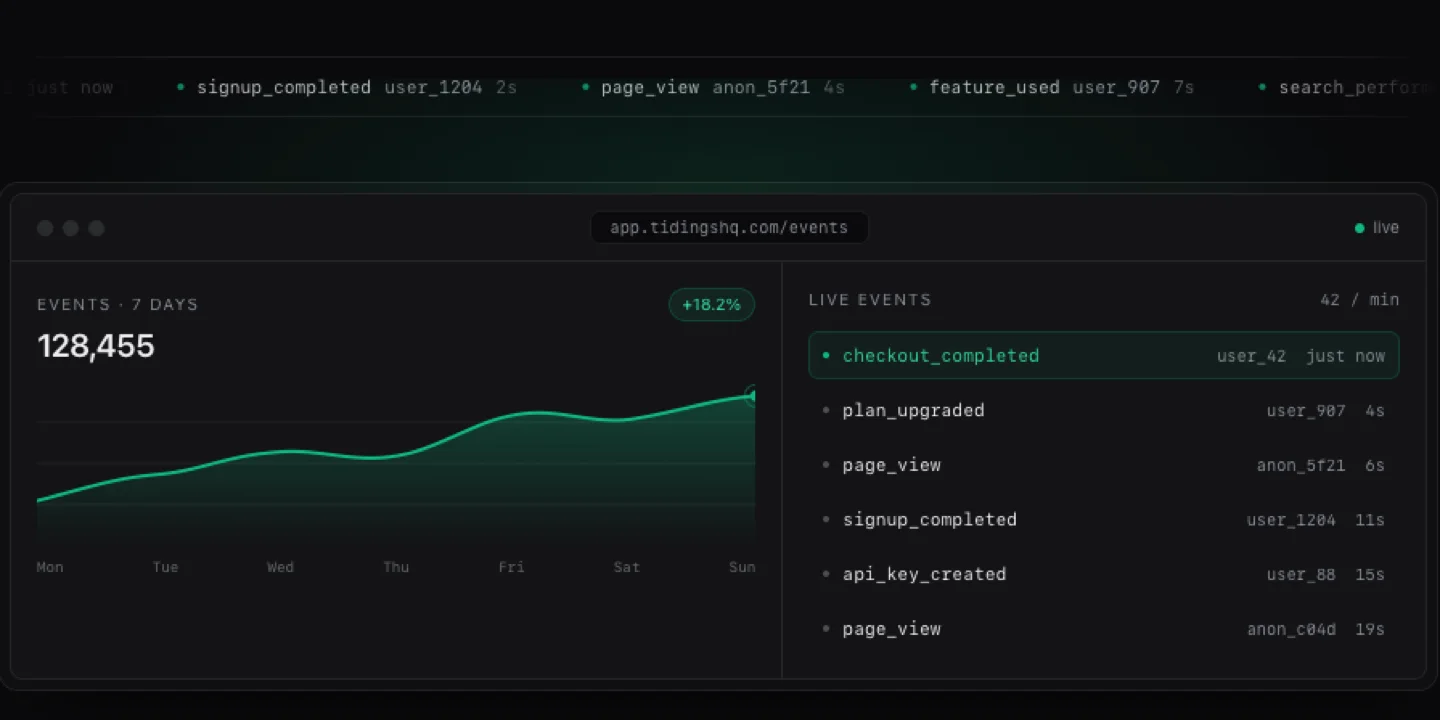The width and height of the screenshot is (1440, 720).
Task: Click the gray dot beside api_key_created
Action: click(x=826, y=574)
